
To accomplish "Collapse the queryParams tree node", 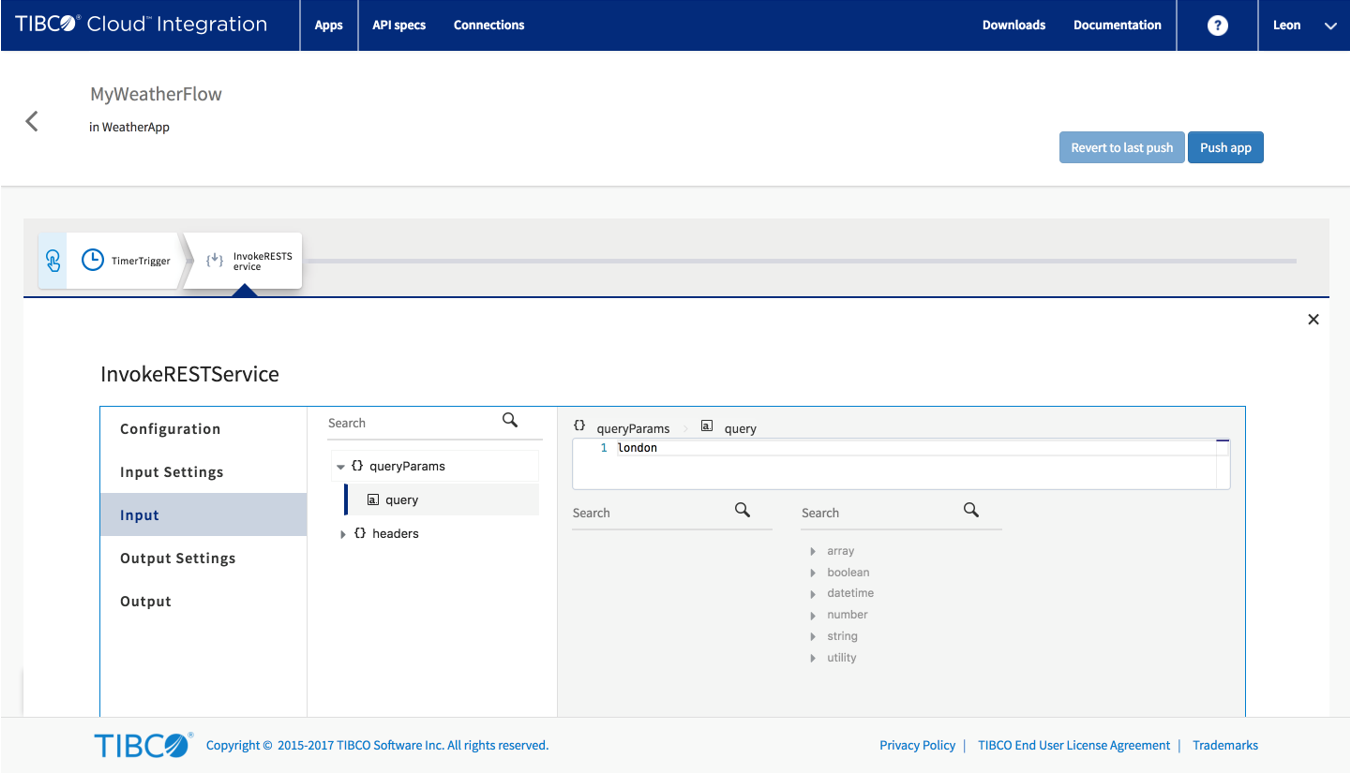I will 341,467.
